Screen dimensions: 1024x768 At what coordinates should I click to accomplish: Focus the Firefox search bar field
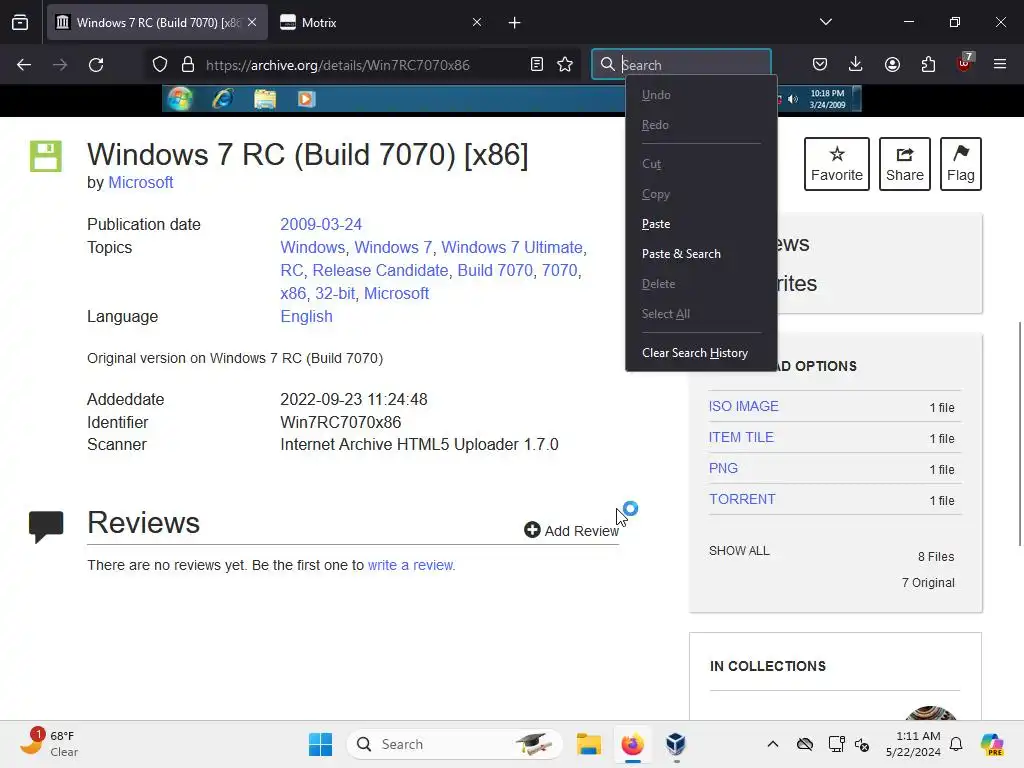tap(681, 65)
